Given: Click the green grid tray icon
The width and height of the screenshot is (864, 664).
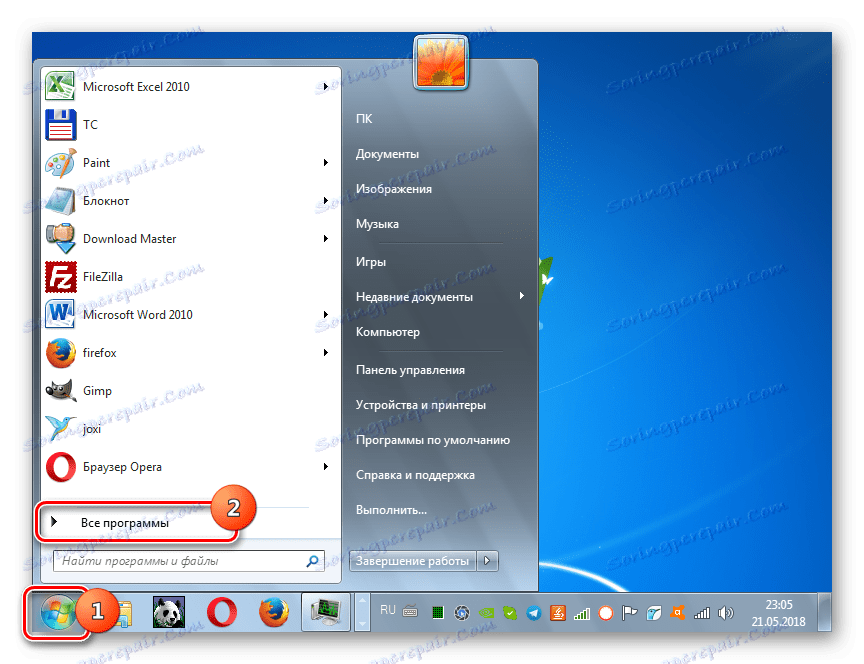Looking at the screenshot, I should coord(438,613).
